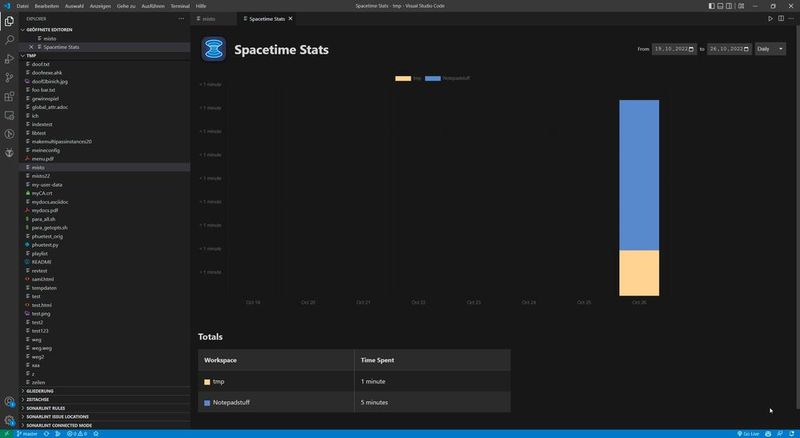This screenshot has width=800, height=438.
Task: Open the Manage gear menu
Action: (x=9, y=420)
